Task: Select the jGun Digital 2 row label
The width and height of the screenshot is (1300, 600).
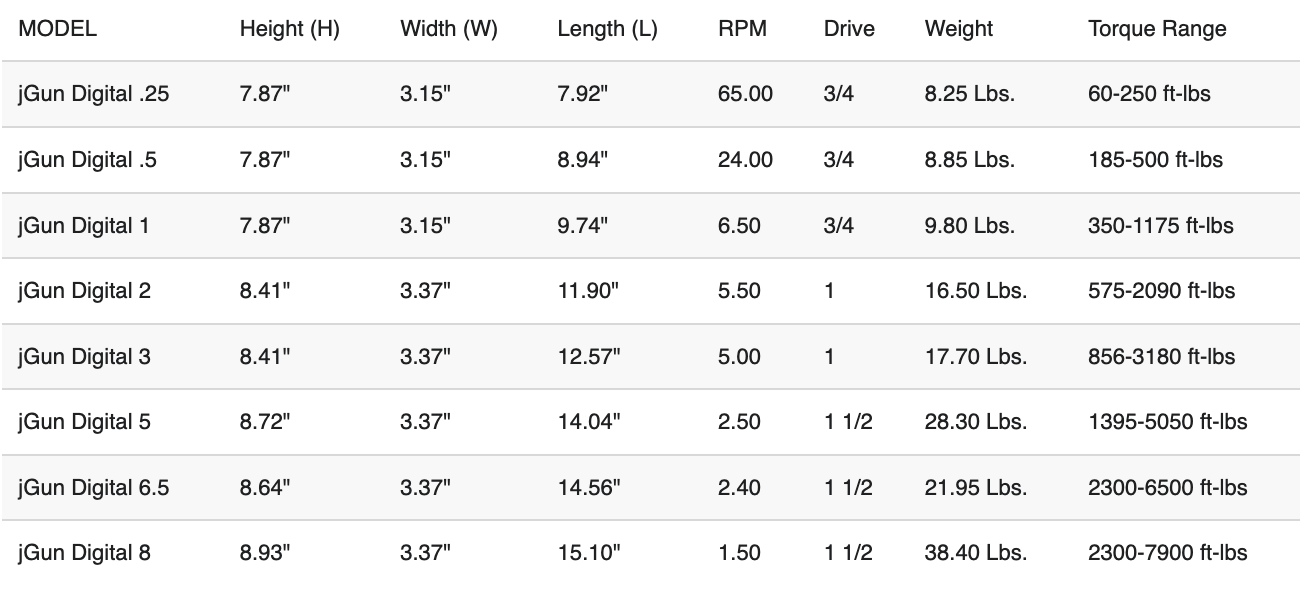Action: coord(84,291)
